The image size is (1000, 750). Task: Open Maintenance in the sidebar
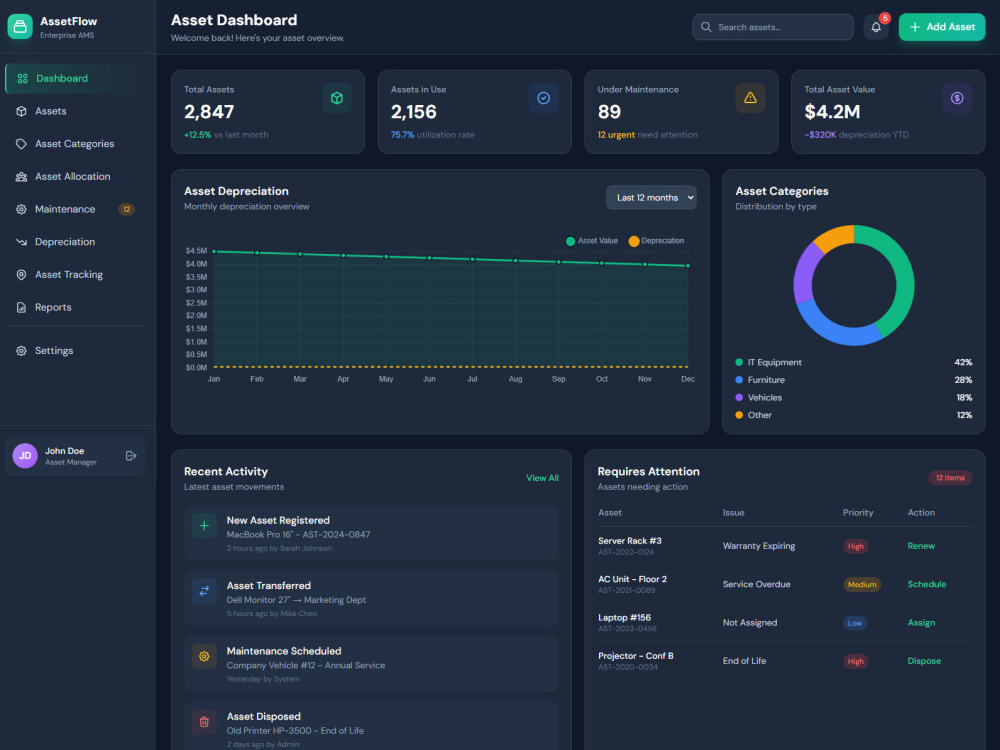[75, 209]
